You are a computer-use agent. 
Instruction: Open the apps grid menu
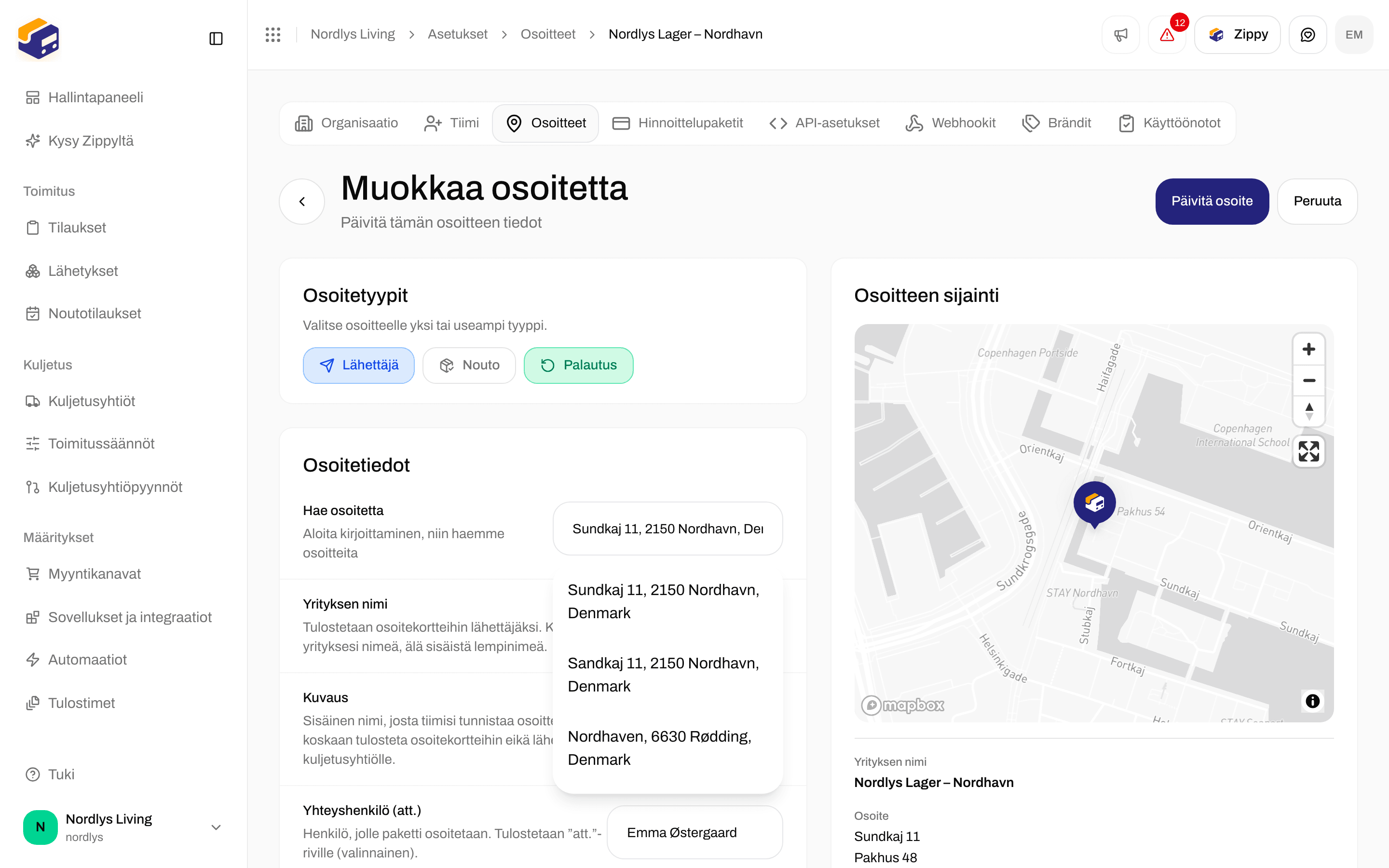coord(272,34)
